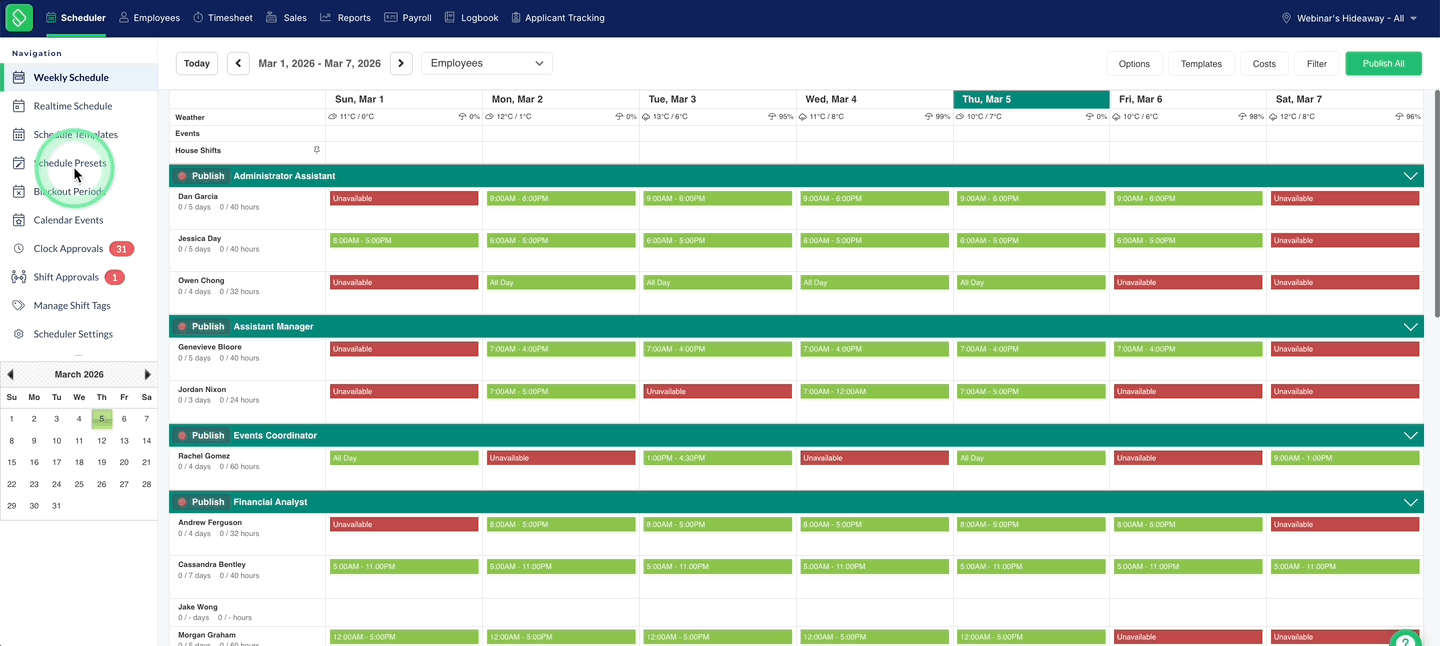Click the Today button
1440x646 pixels.
tap(197, 63)
